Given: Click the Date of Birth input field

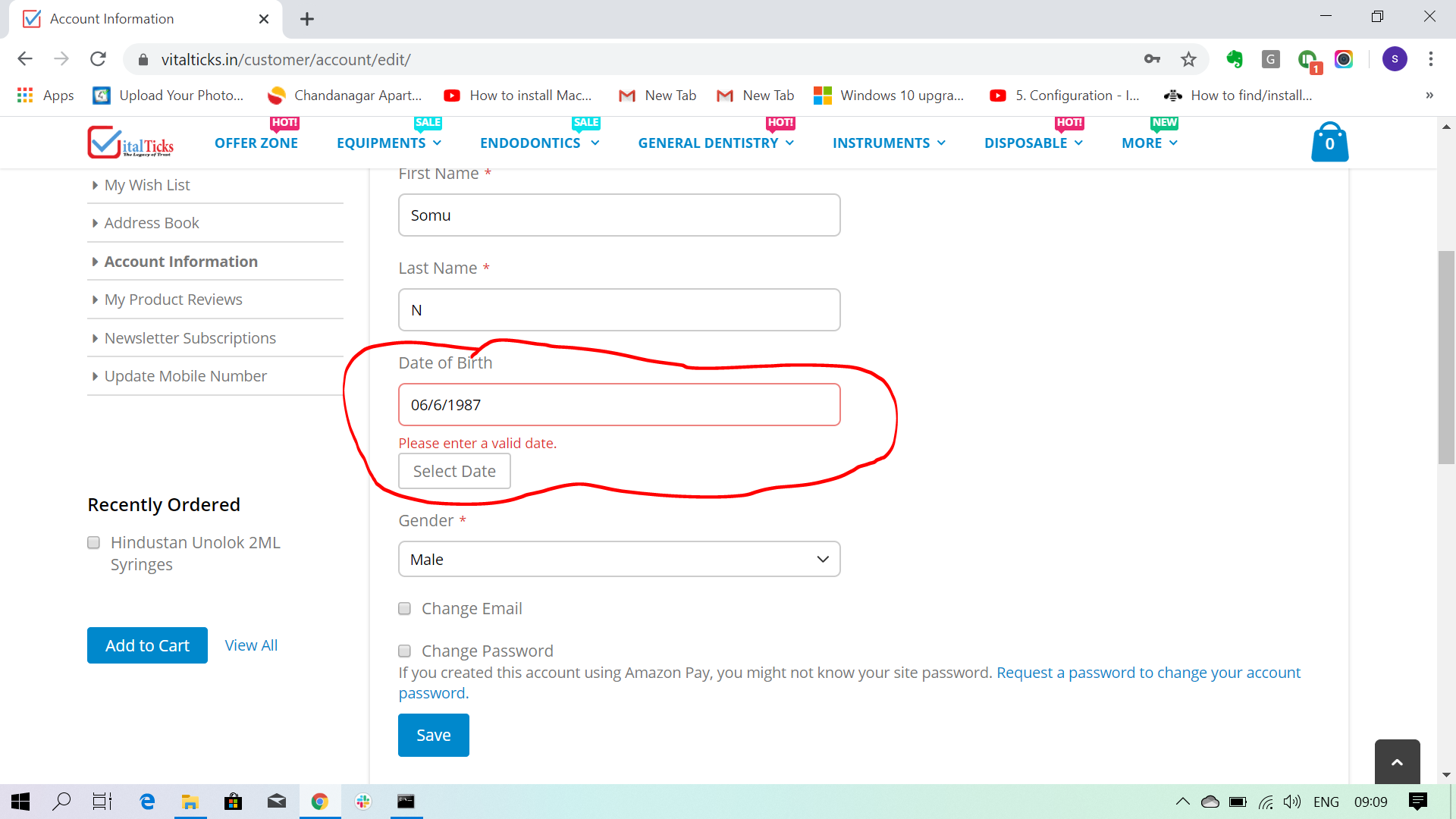Looking at the screenshot, I should click(619, 404).
